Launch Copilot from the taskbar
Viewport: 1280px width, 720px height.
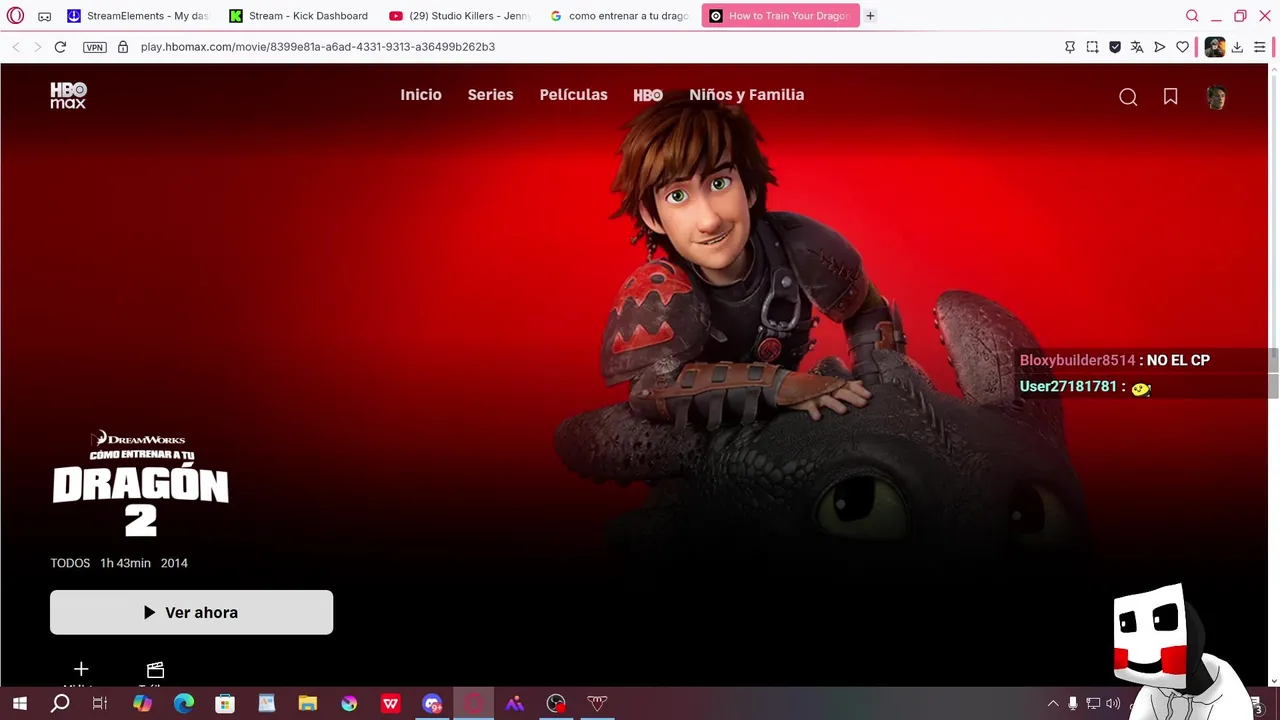pyautogui.click(x=142, y=704)
